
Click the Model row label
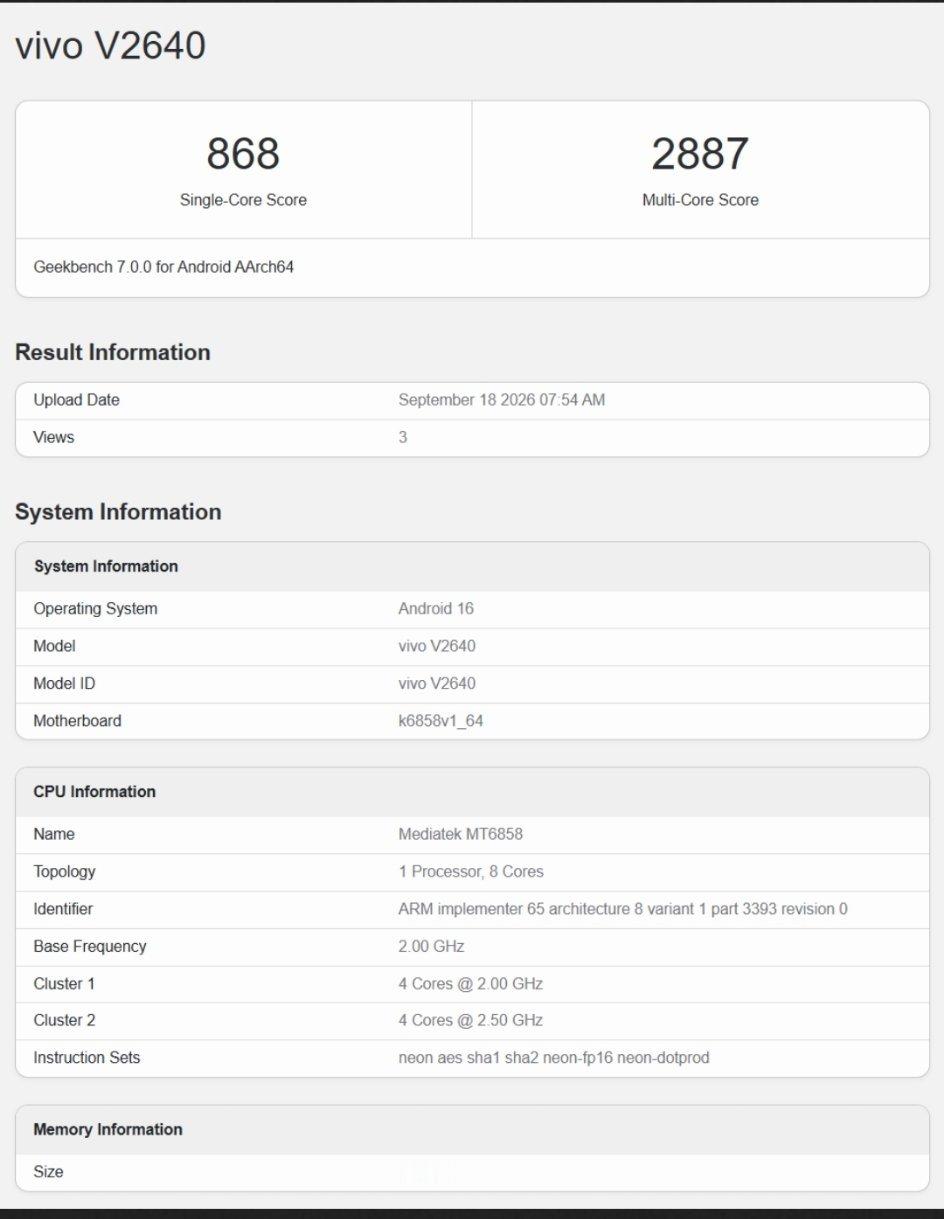[54, 646]
